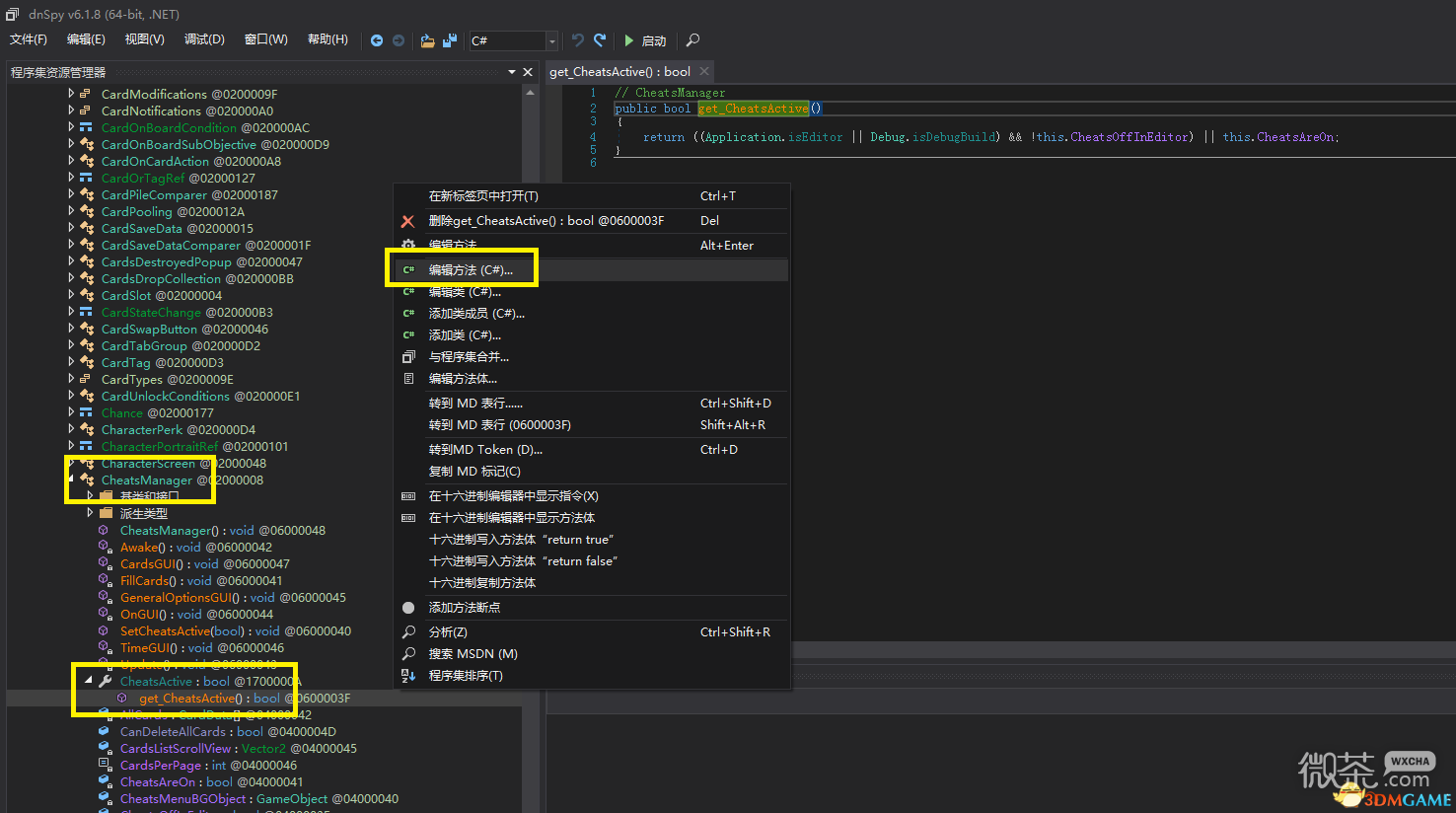The image size is (1456, 813).
Task: Select the get_CheatsActive() : bool tab
Action: coord(619,71)
